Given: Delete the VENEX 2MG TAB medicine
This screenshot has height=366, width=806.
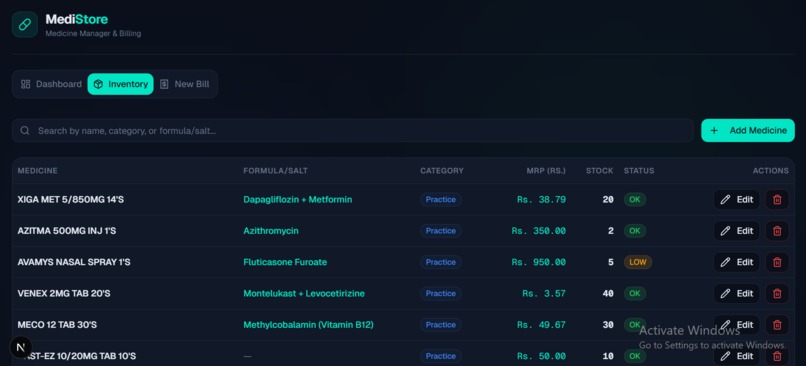Looking at the screenshot, I should pyautogui.click(x=777, y=294).
